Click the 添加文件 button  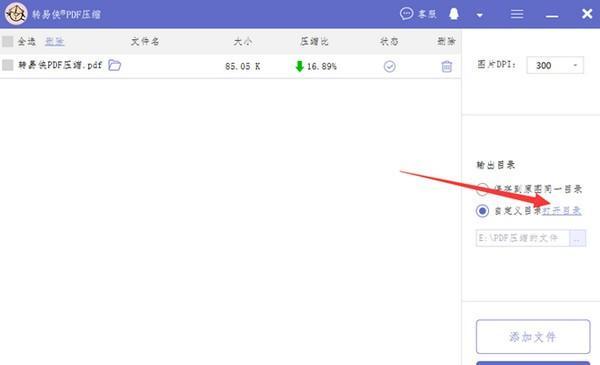click(x=533, y=337)
